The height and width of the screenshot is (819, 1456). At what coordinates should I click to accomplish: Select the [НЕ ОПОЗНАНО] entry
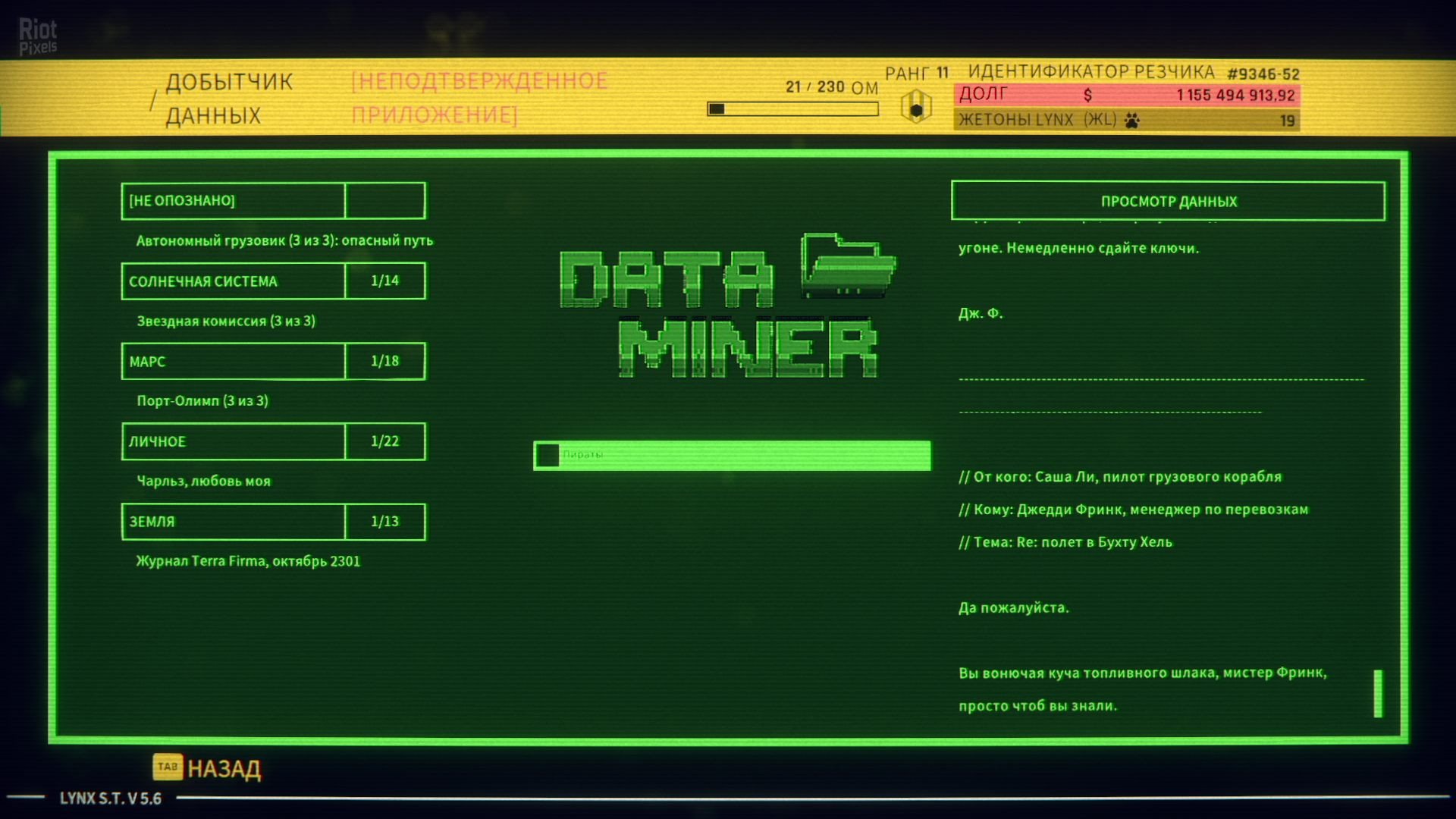233,200
